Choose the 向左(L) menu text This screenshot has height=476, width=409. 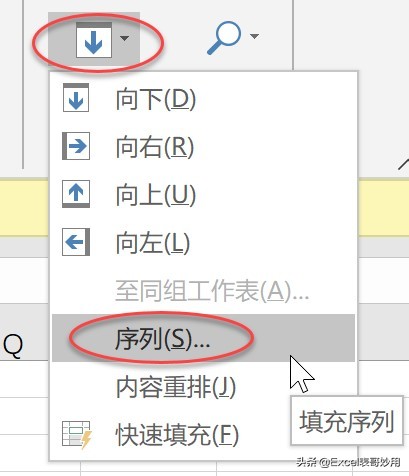click(153, 243)
